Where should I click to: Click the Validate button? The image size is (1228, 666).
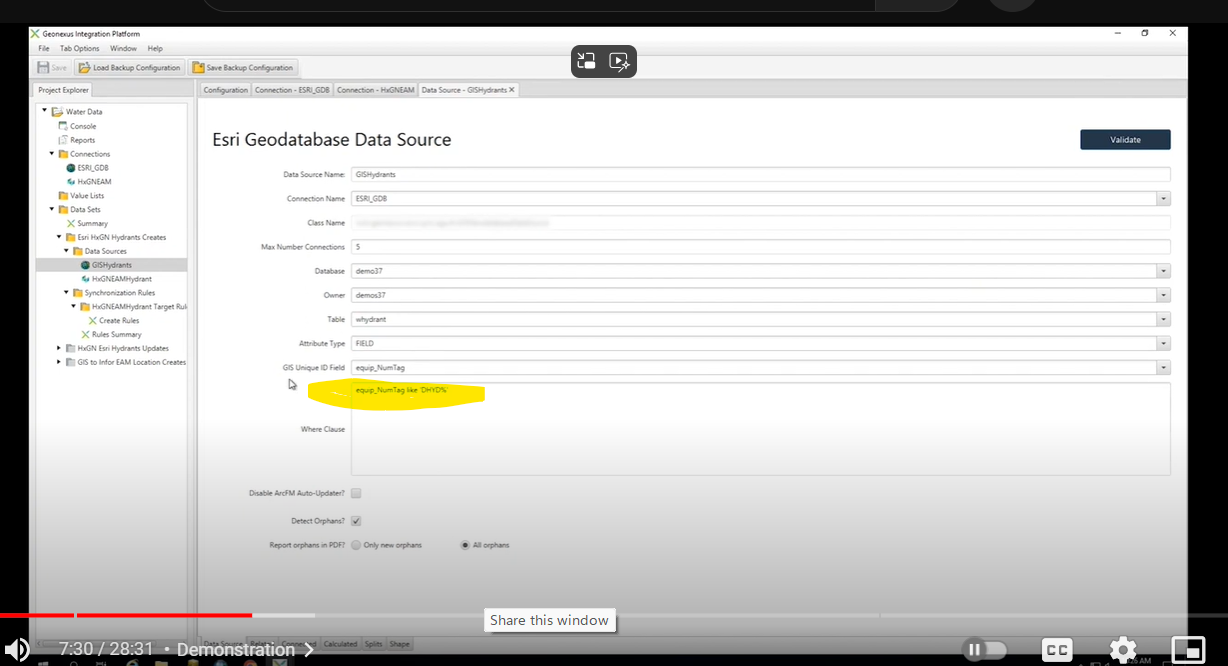click(1125, 139)
